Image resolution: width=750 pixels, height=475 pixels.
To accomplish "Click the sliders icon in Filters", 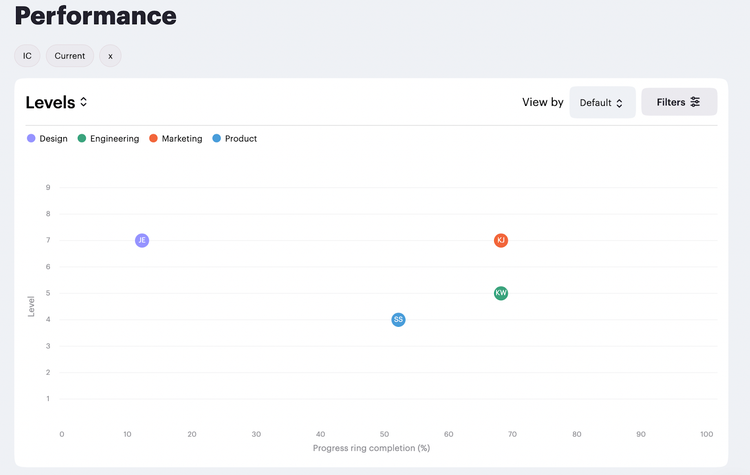I will (695, 102).
